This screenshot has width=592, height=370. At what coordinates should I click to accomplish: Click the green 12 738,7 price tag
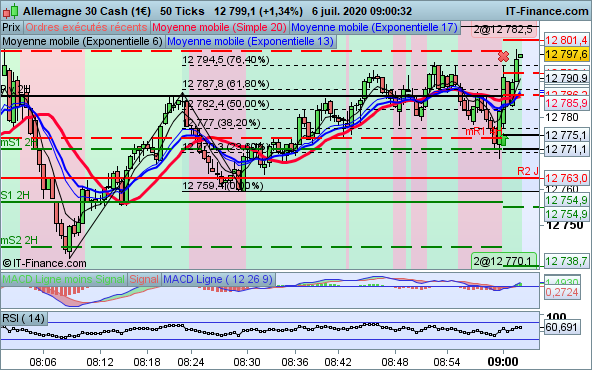click(567, 261)
